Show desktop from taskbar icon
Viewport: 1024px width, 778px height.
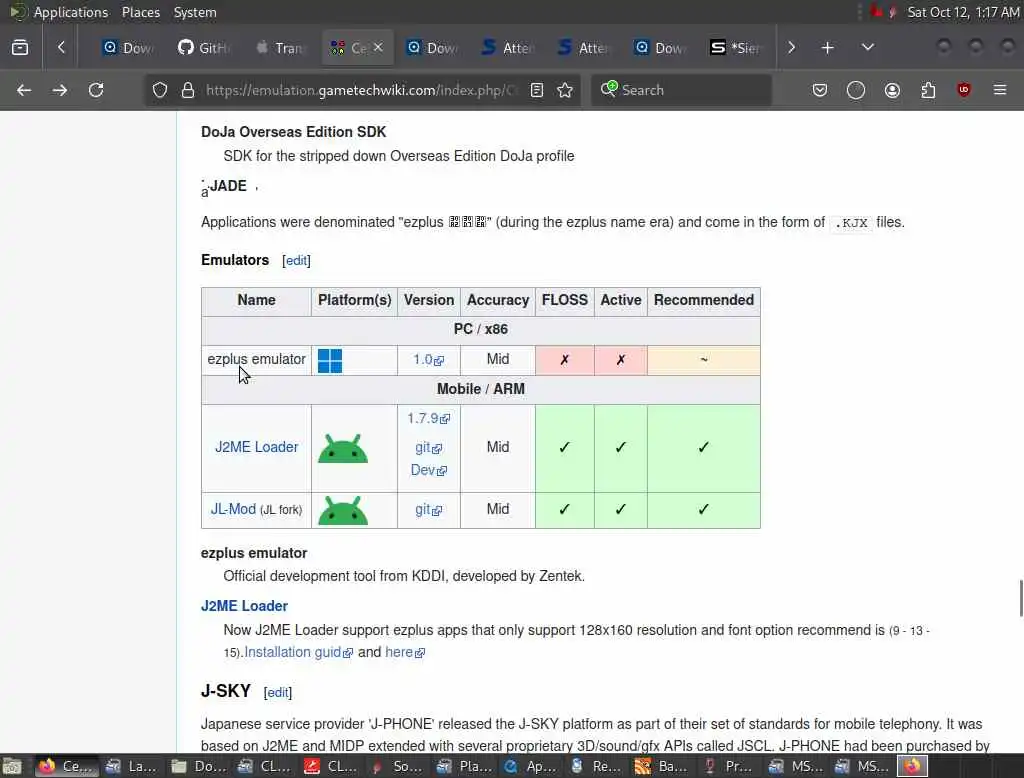tap(12, 766)
